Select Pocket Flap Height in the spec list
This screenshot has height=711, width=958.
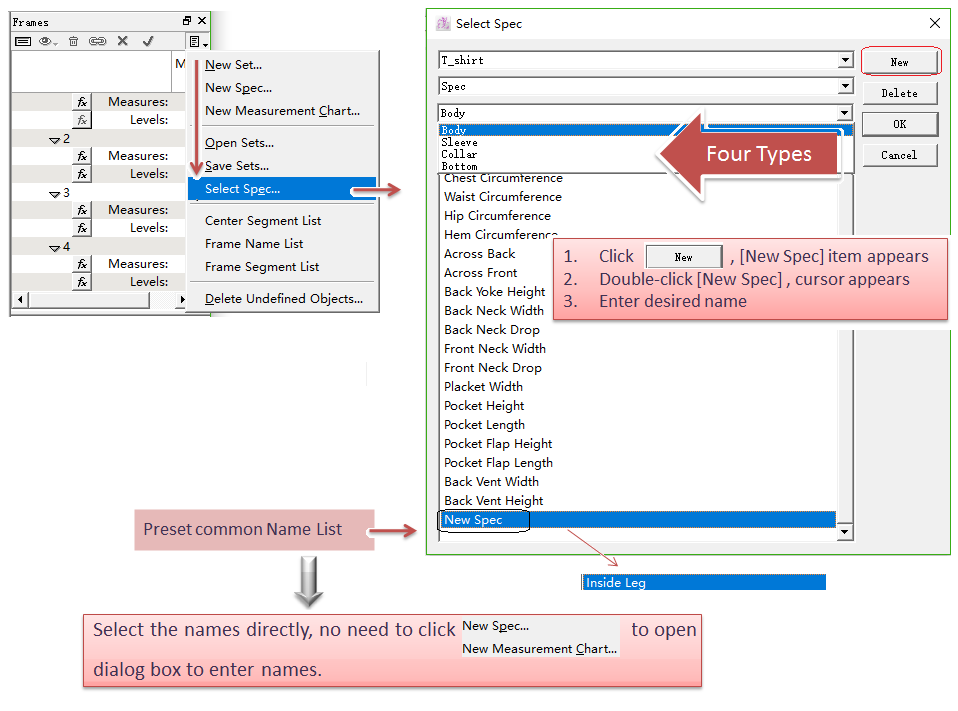point(498,444)
